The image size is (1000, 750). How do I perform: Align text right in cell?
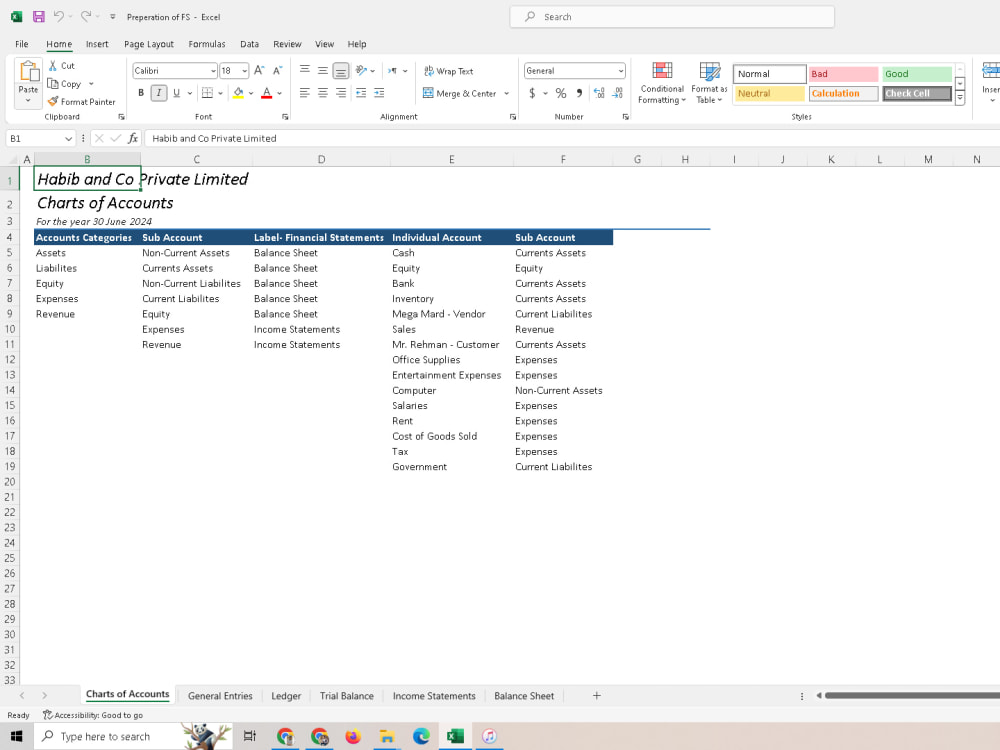pyautogui.click(x=341, y=93)
